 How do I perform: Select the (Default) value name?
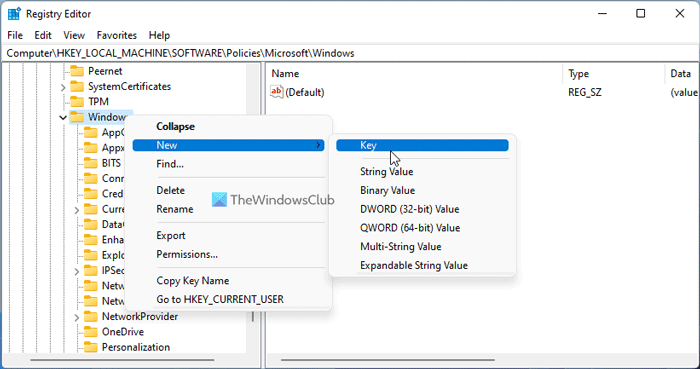305,92
